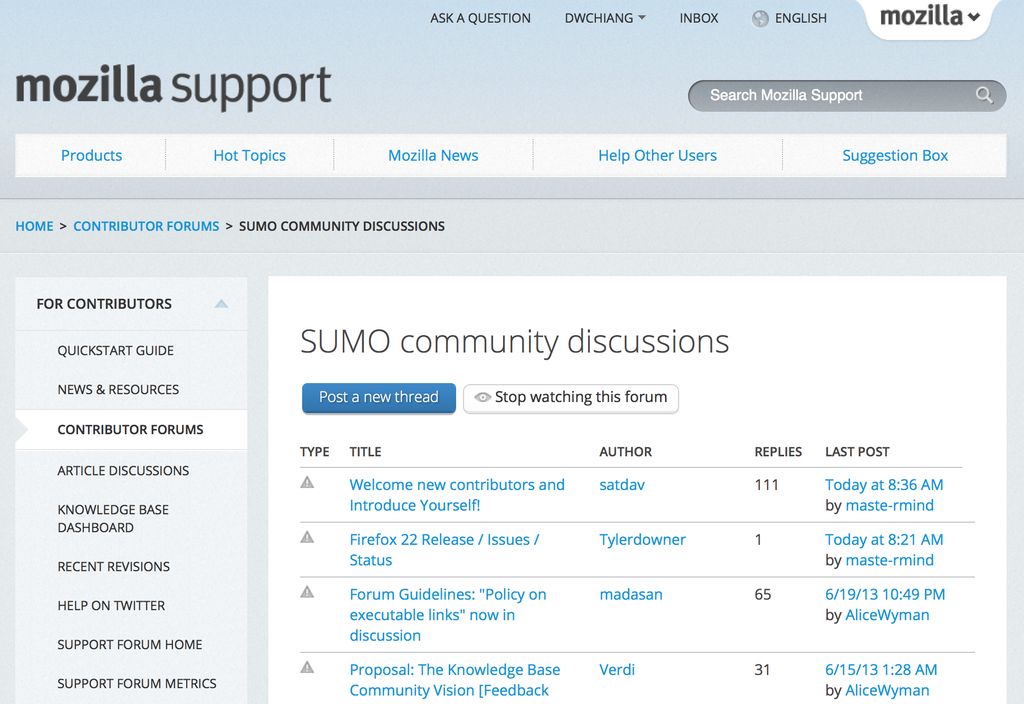Jump to last post Today at 8:21 AM

coord(884,539)
